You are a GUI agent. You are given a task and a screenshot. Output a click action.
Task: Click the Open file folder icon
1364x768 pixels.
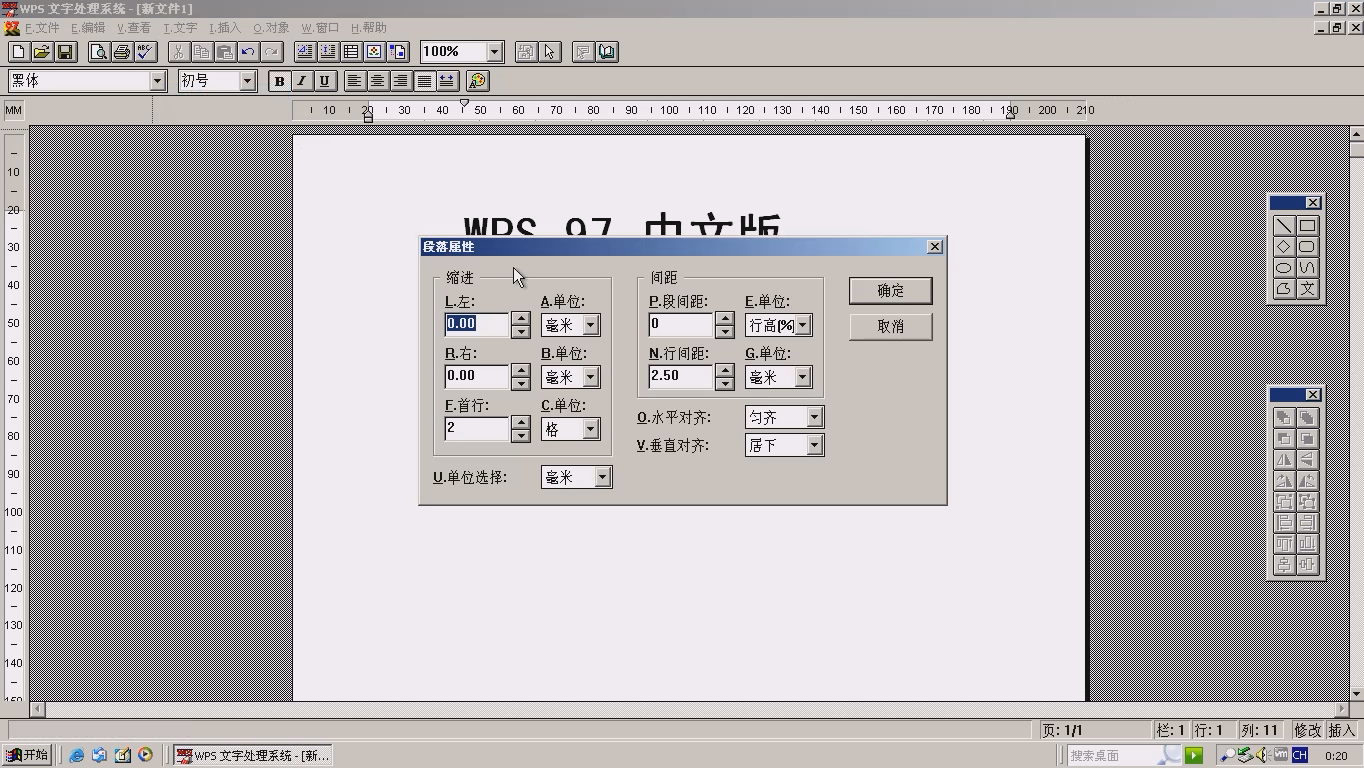click(42, 52)
